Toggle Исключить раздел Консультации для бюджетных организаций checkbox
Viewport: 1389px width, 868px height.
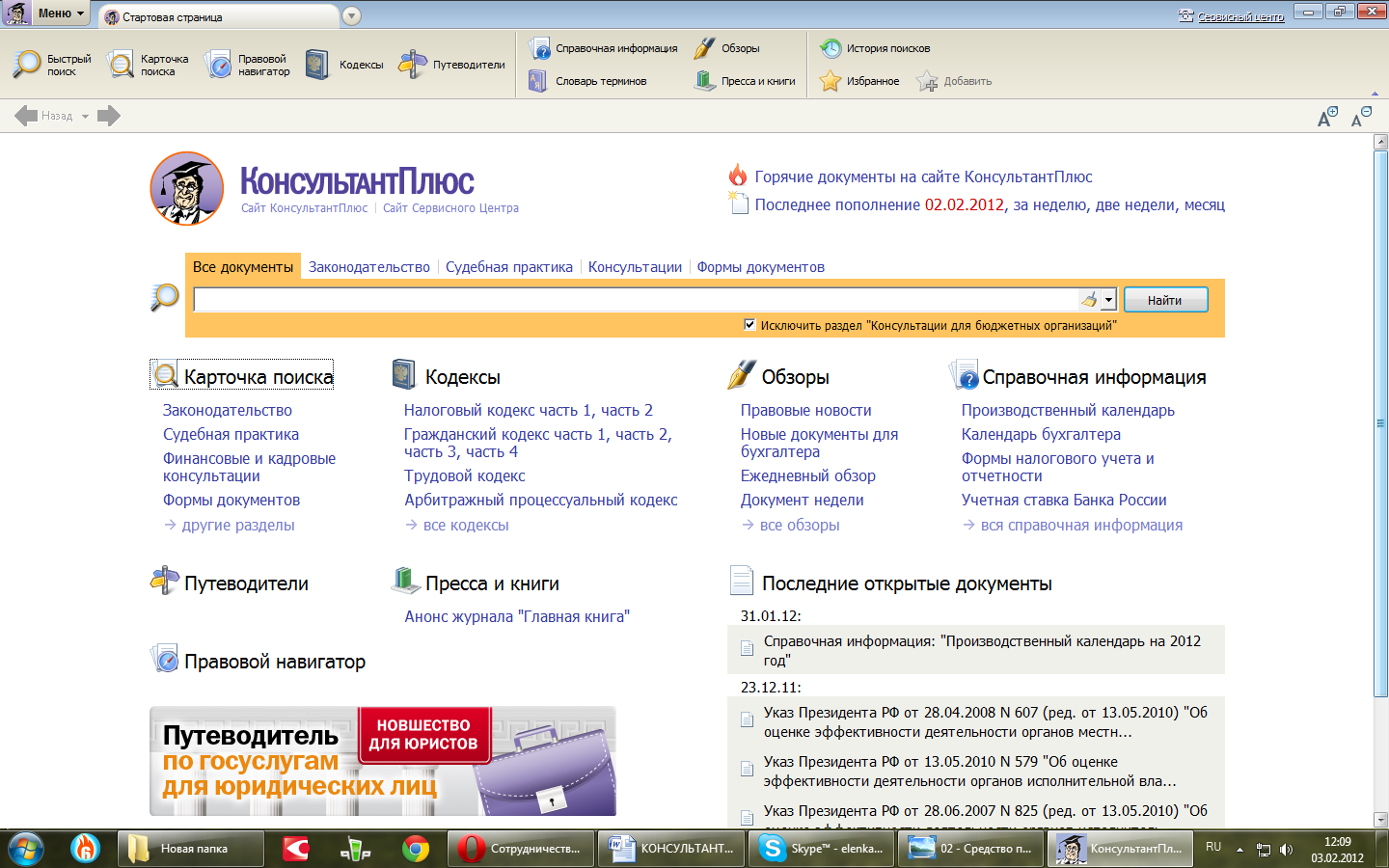tap(749, 324)
